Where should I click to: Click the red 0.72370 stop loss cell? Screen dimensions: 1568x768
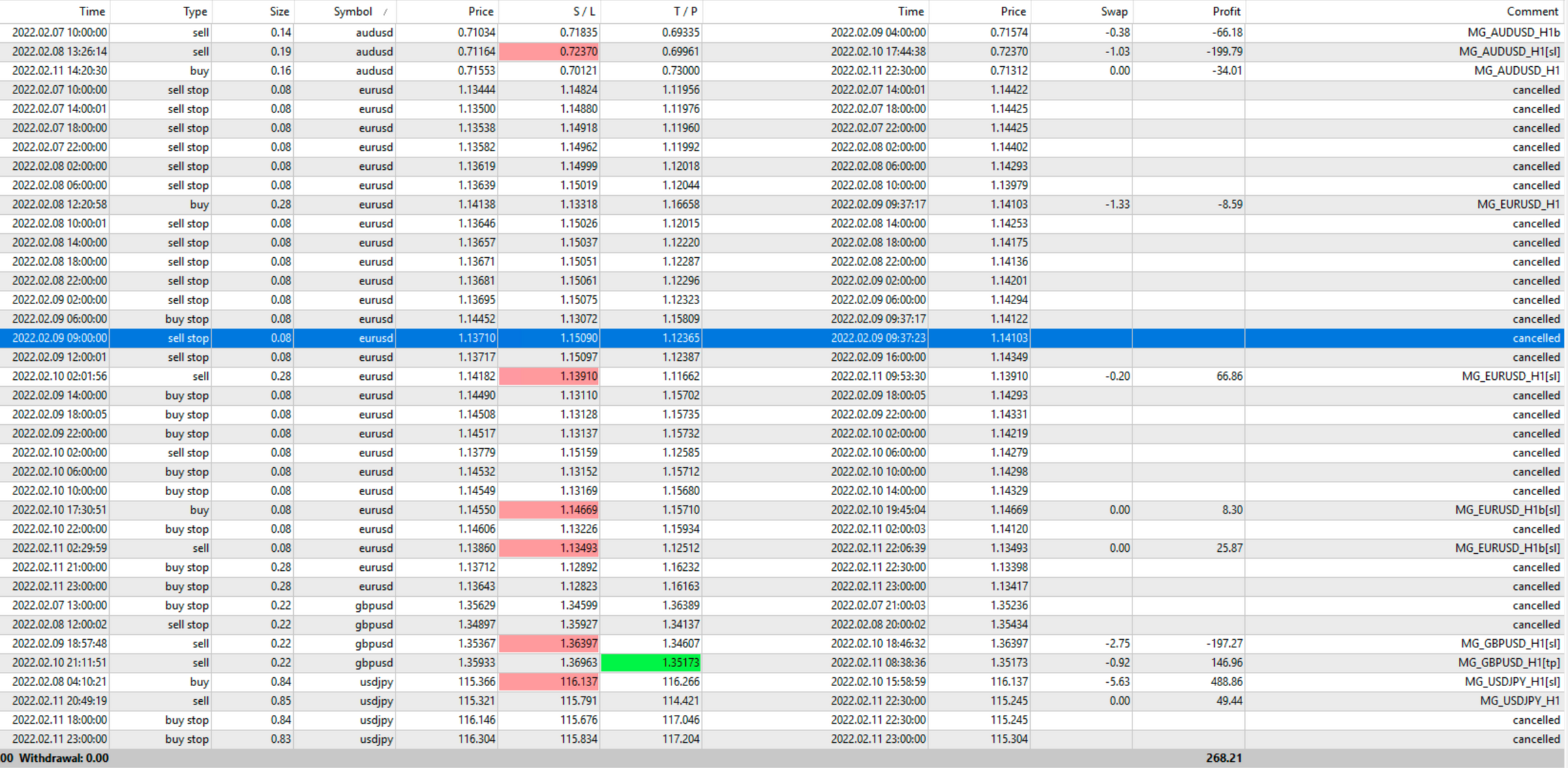click(x=549, y=52)
